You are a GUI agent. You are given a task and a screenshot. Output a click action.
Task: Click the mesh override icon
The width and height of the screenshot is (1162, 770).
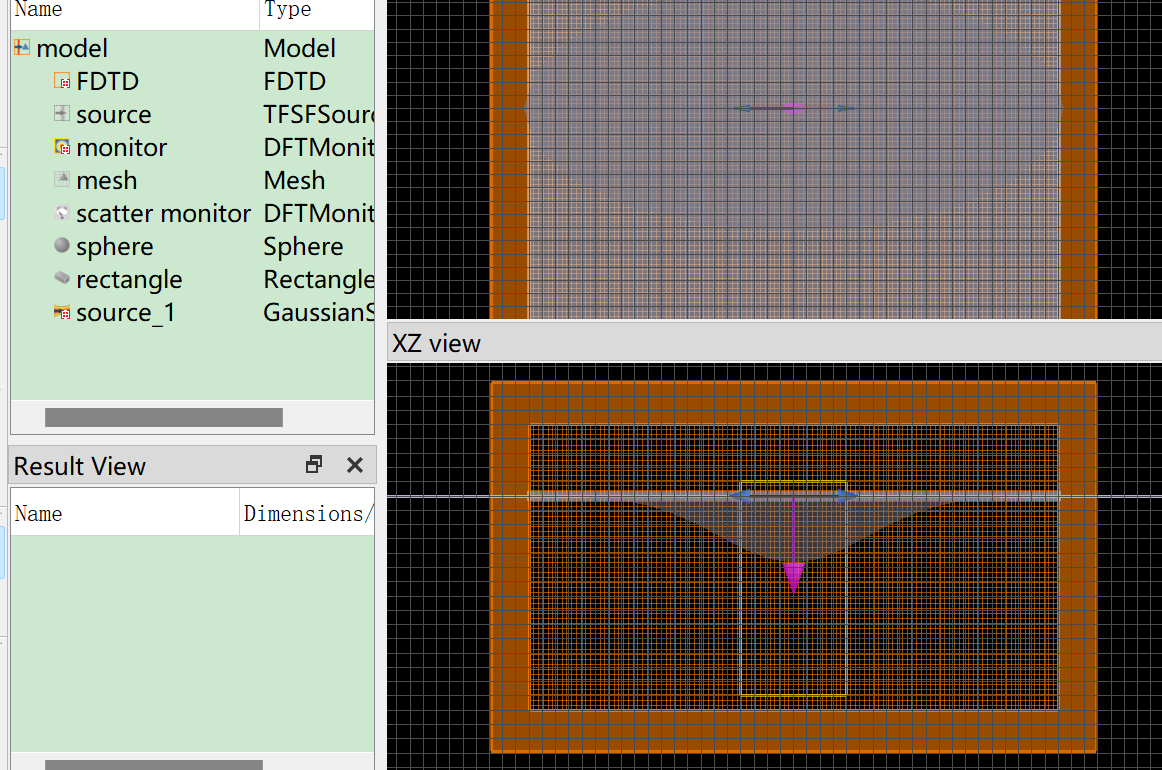(62, 180)
